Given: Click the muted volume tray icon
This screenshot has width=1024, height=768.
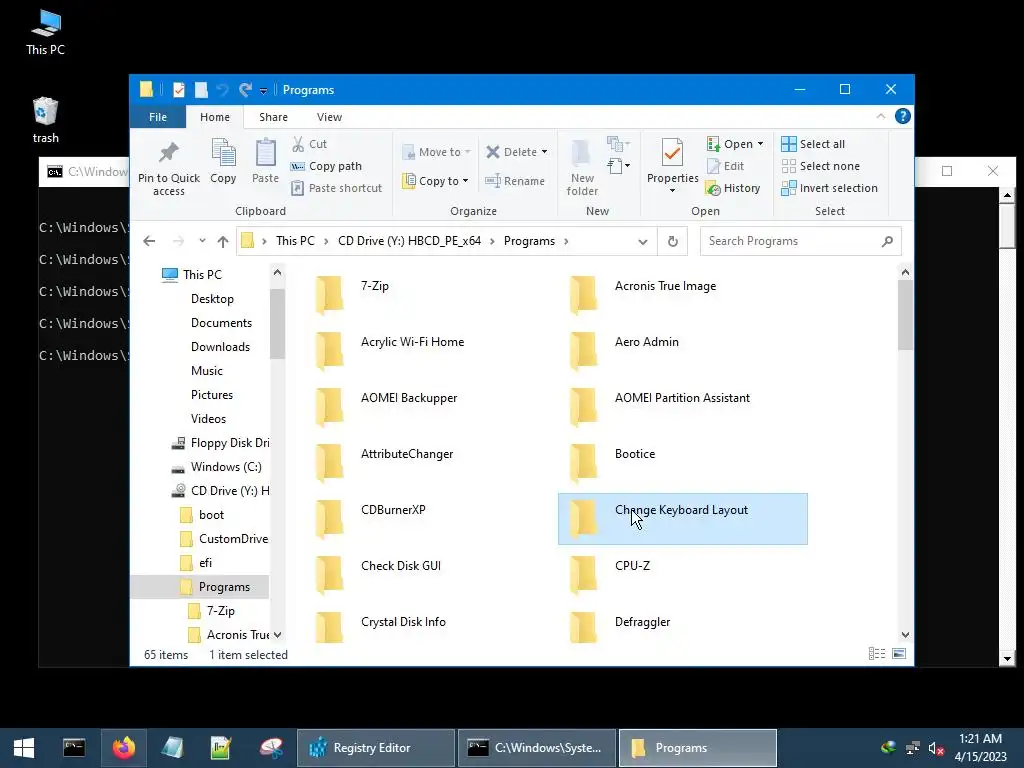Looking at the screenshot, I should coord(936,748).
